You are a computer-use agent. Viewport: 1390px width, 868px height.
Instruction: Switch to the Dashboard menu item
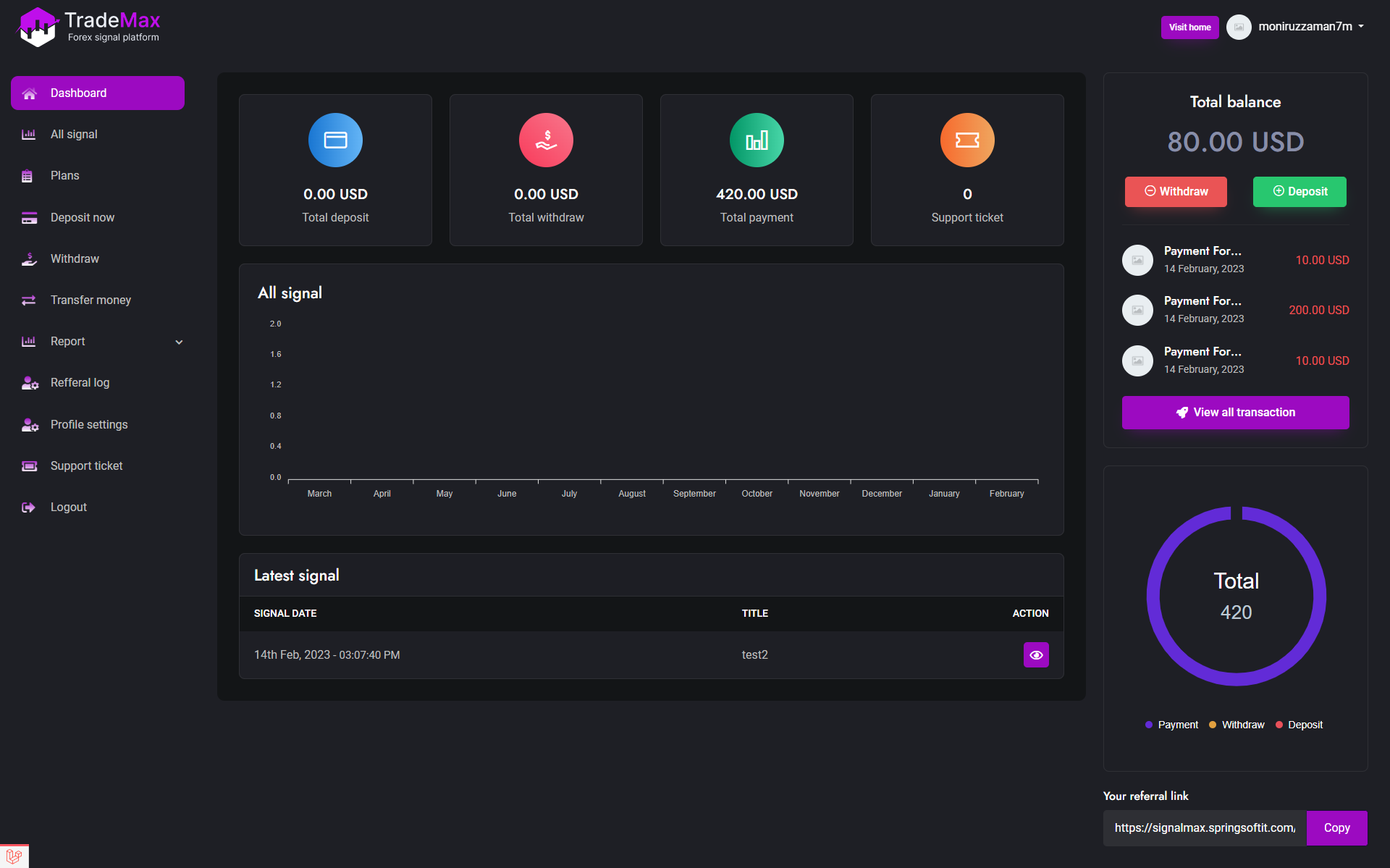(77, 93)
